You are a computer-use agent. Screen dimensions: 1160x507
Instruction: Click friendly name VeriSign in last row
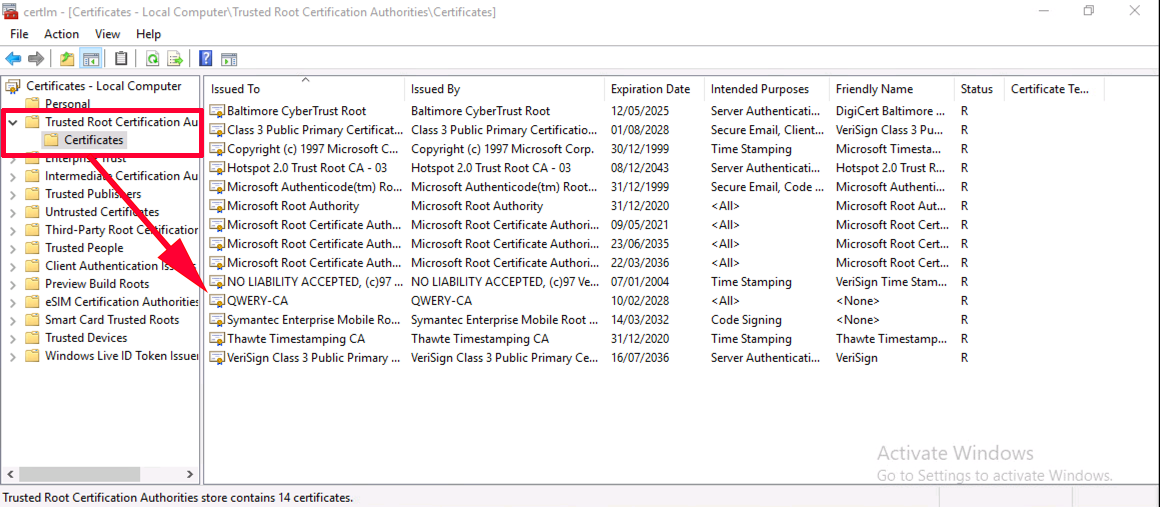857,357
